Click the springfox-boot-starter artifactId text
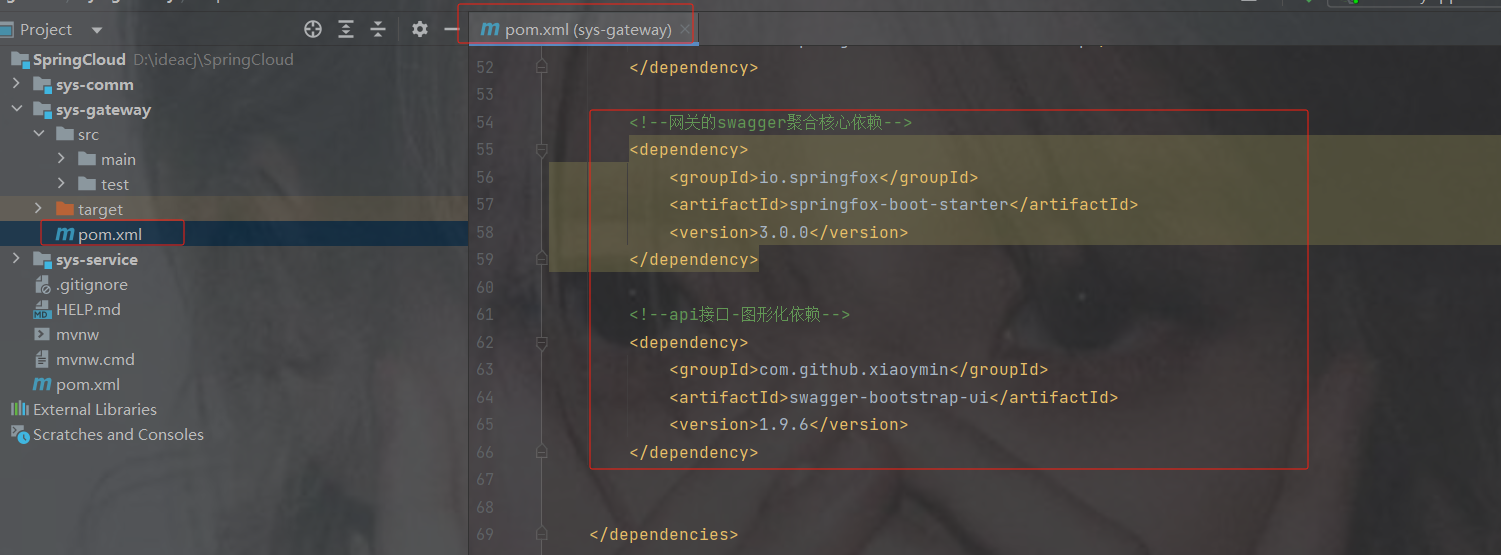 tap(898, 204)
